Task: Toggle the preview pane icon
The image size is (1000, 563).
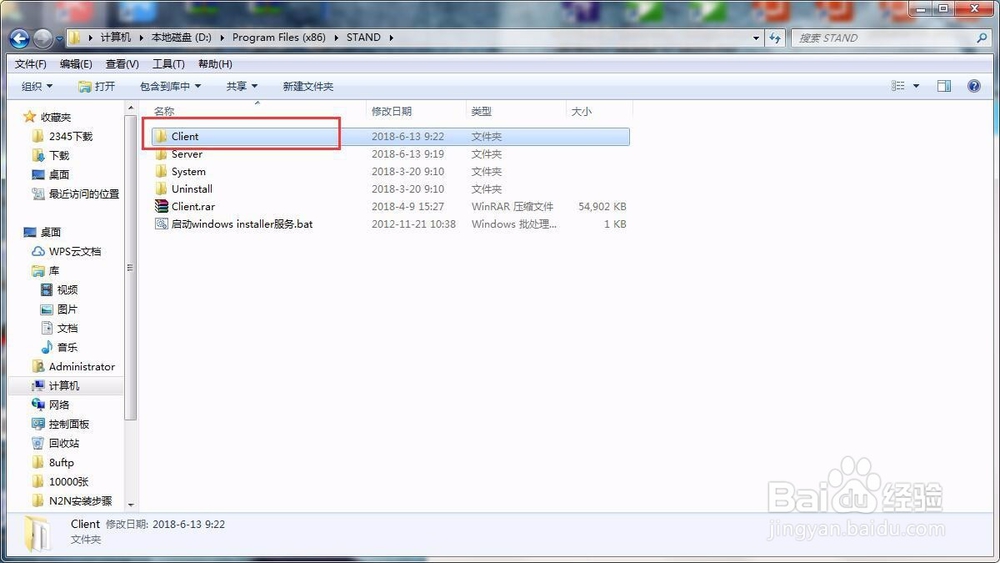Action: coord(944,86)
